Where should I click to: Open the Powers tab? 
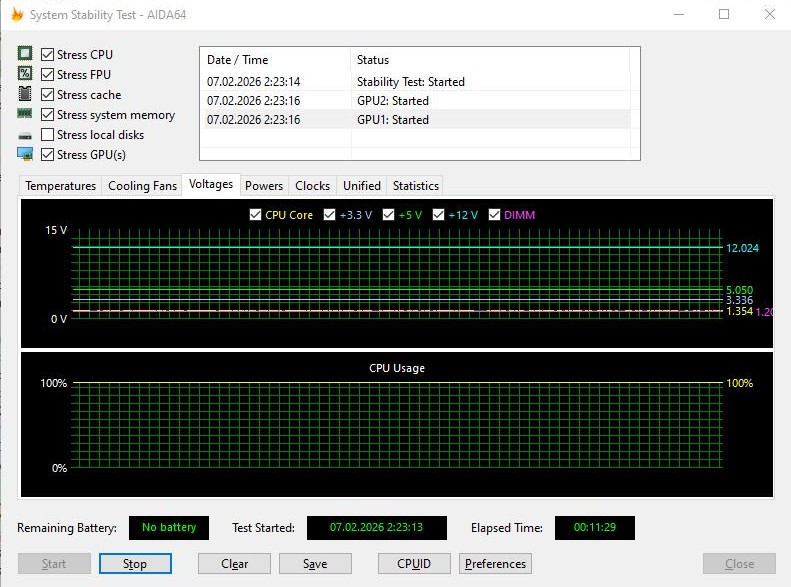pyautogui.click(x=264, y=186)
